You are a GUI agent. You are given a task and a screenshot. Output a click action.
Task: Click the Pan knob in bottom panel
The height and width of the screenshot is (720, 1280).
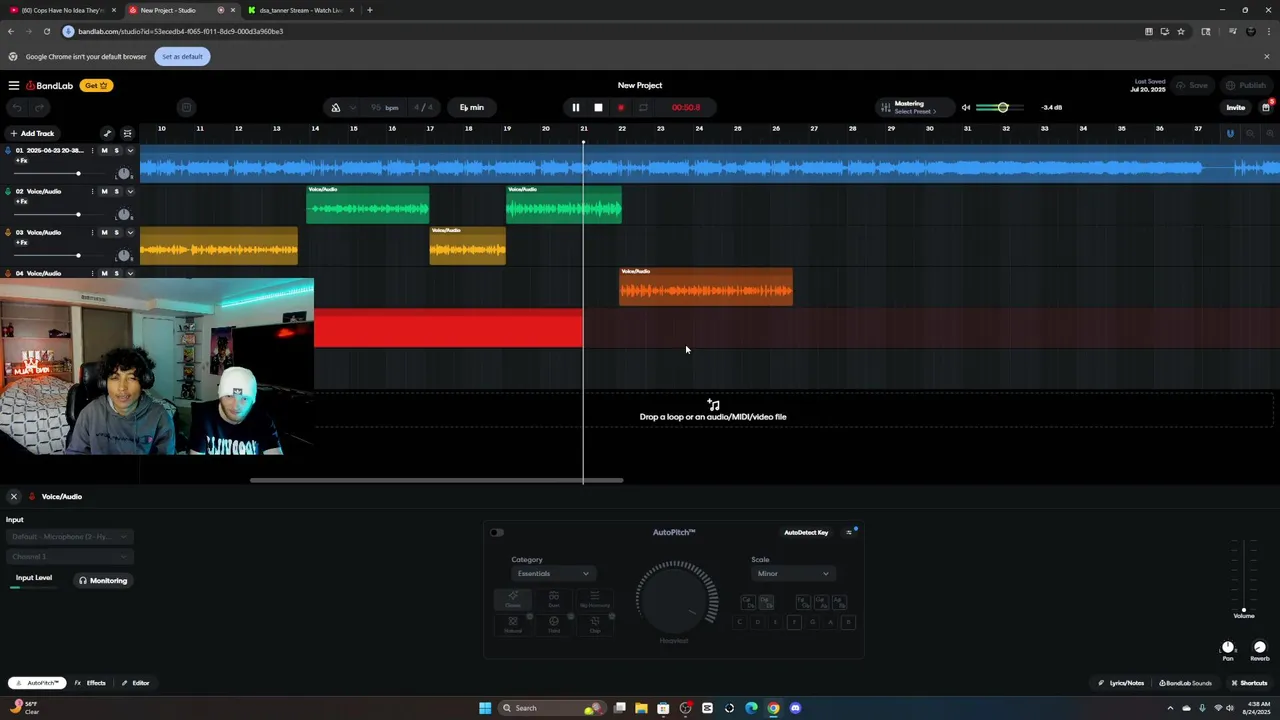(1228, 648)
